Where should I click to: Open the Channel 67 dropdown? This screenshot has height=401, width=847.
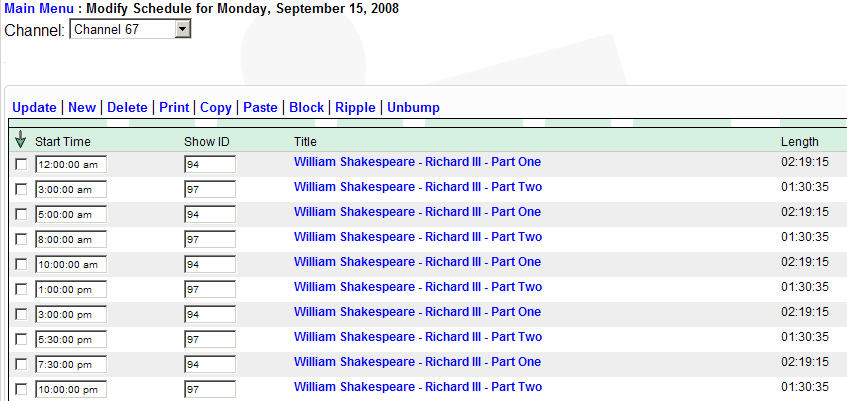pos(130,30)
